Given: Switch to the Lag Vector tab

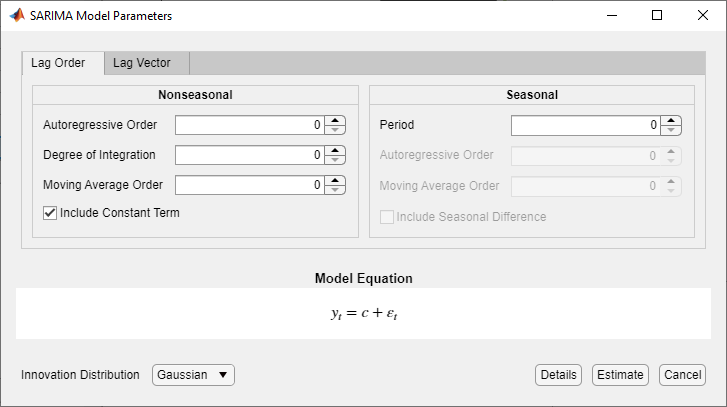Looking at the screenshot, I should coord(141,63).
